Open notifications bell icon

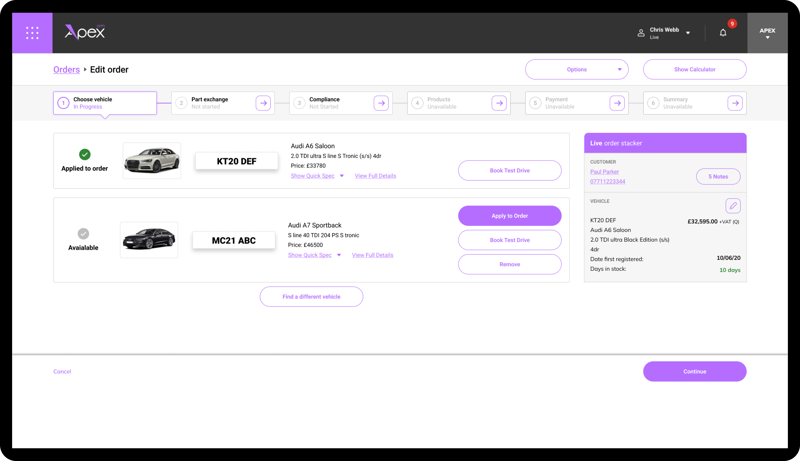pyautogui.click(x=723, y=33)
